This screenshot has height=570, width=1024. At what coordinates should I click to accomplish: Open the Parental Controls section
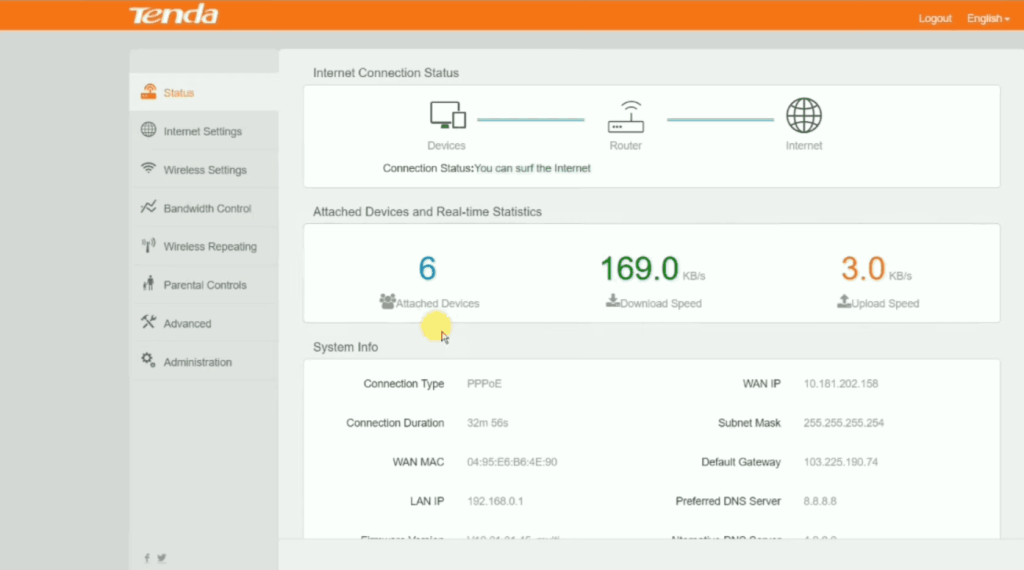tap(204, 285)
